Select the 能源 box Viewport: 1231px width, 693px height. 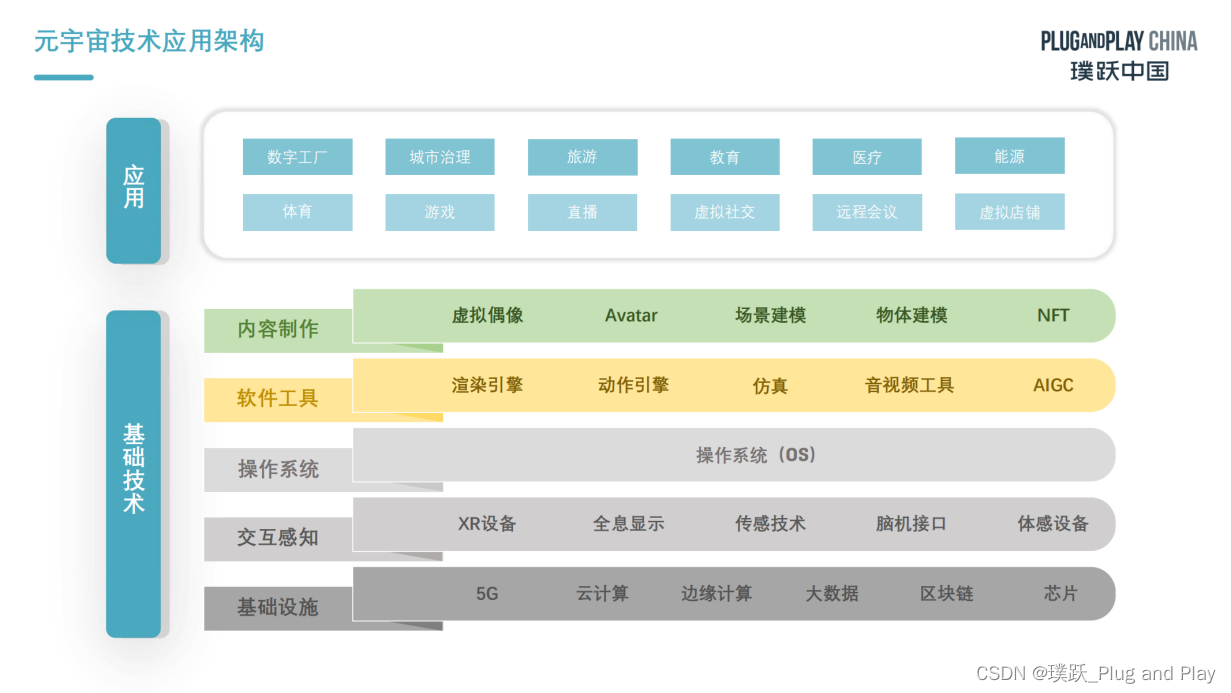tap(1010, 156)
